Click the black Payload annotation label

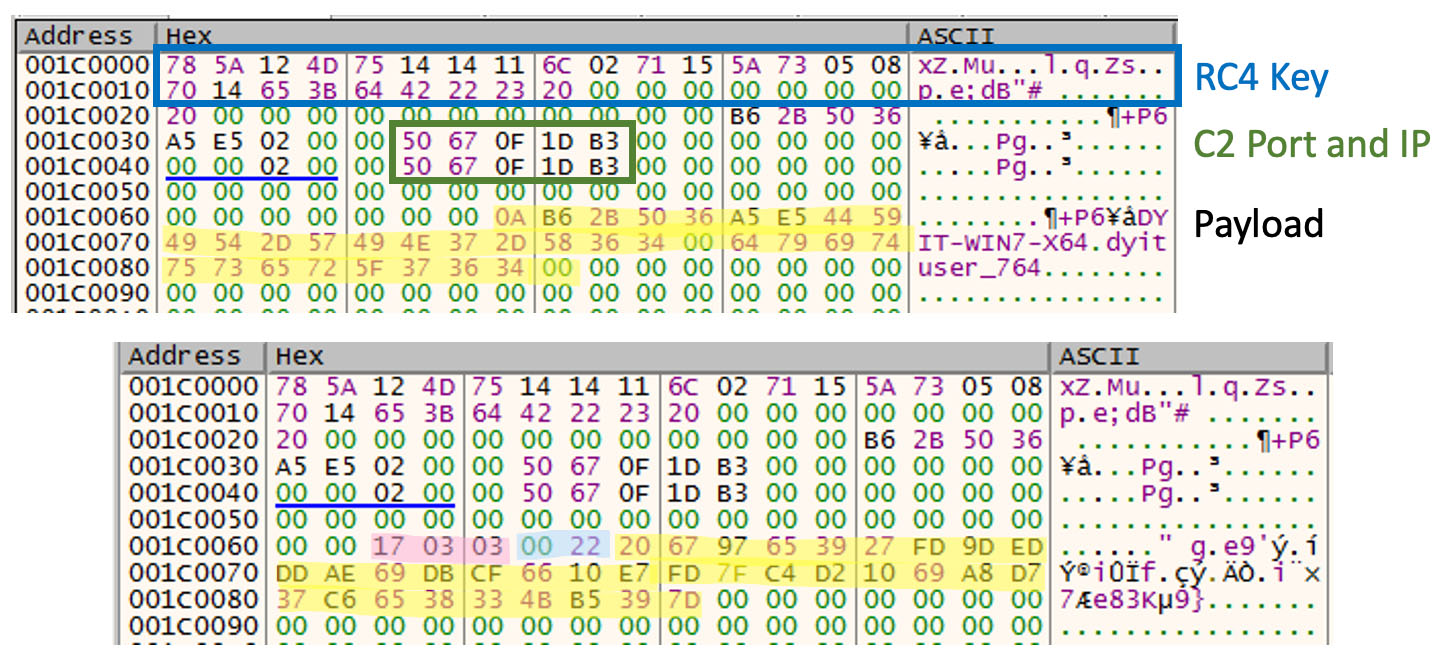1258,223
